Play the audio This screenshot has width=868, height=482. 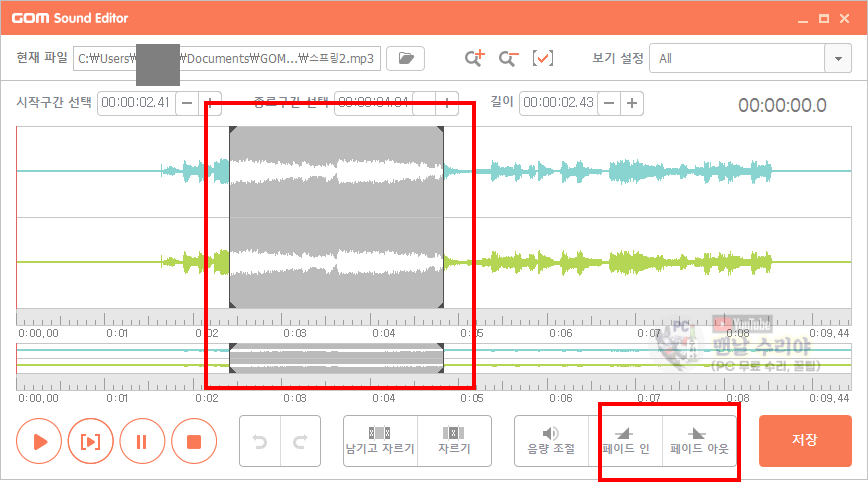click(39, 441)
